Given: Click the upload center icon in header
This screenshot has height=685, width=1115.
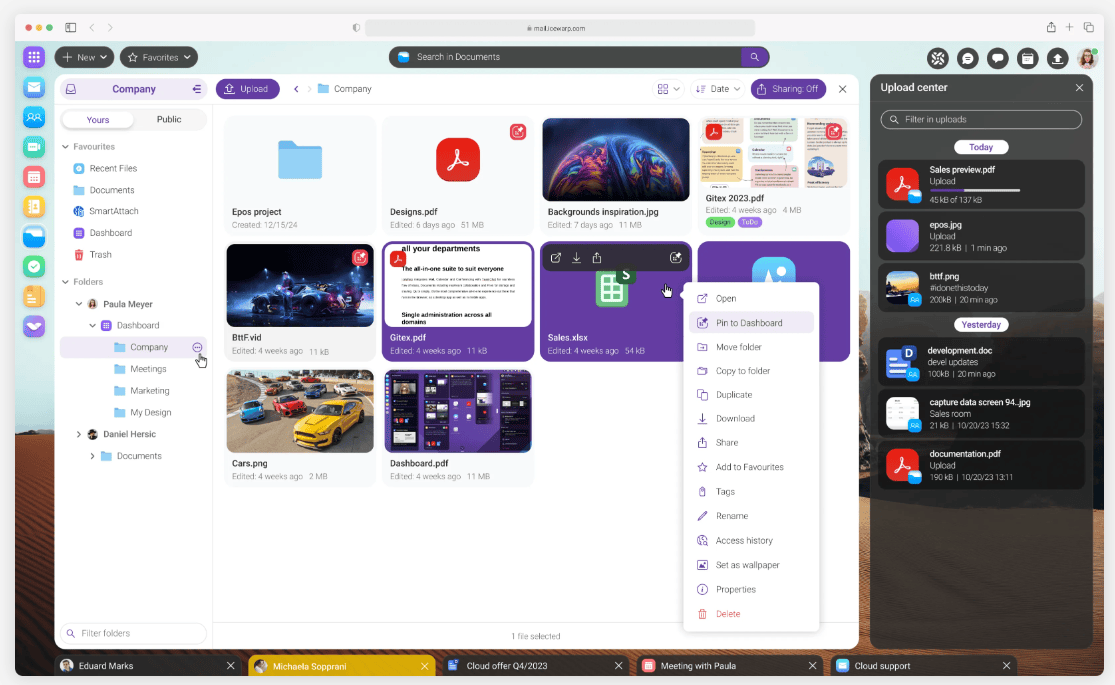Looking at the screenshot, I should point(1057,58).
